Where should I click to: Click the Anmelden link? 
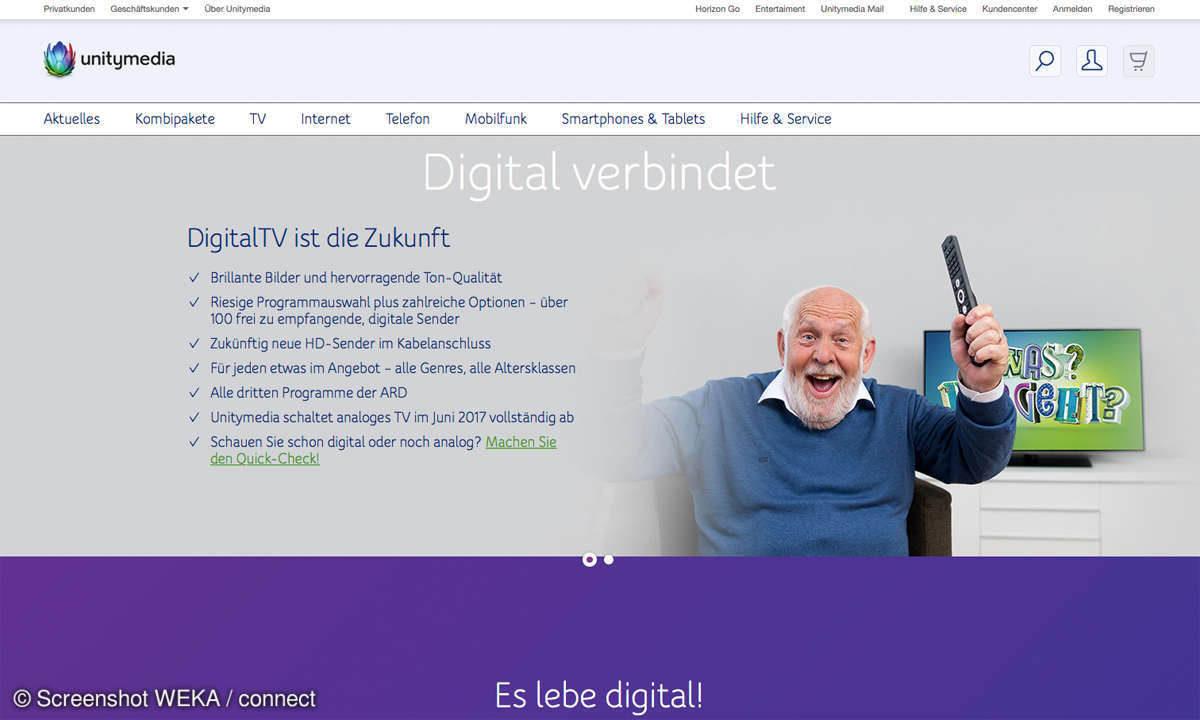(1073, 9)
